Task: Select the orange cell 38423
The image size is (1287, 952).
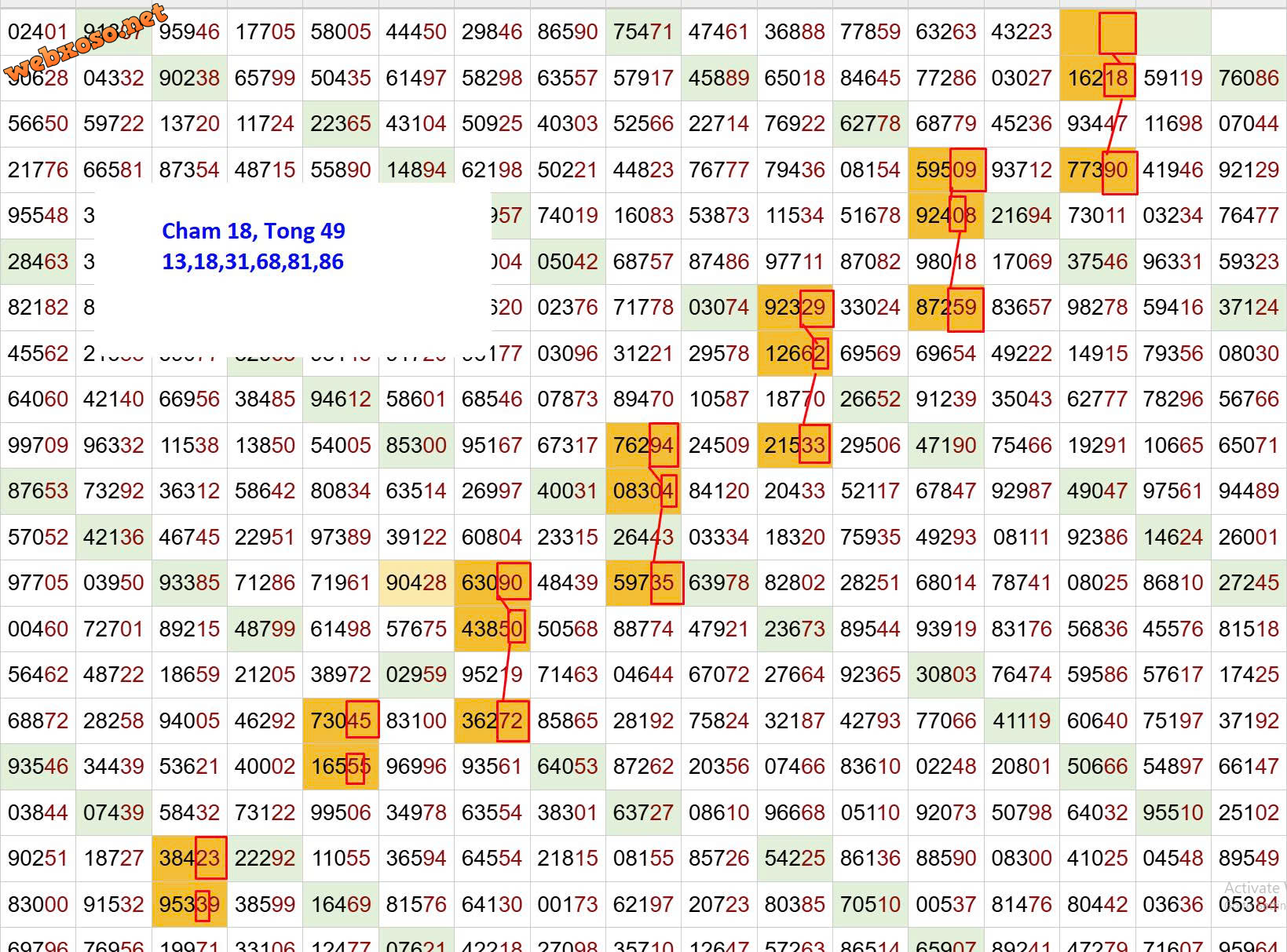Action: click(x=189, y=859)
